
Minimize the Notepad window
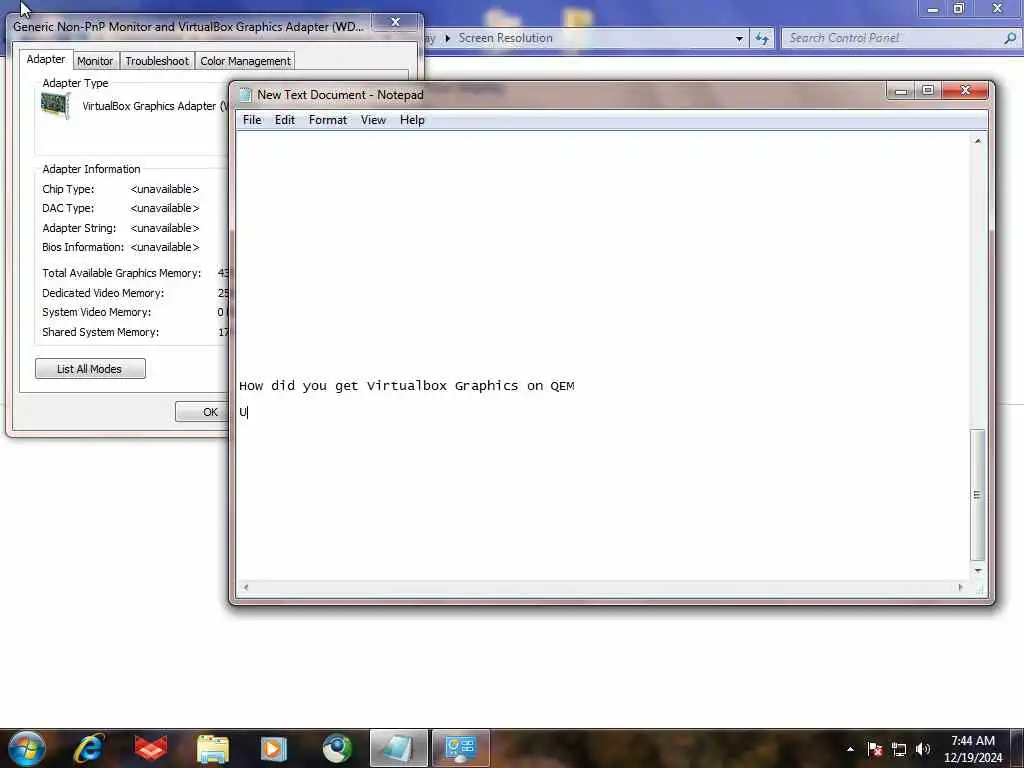click(901, 91)
